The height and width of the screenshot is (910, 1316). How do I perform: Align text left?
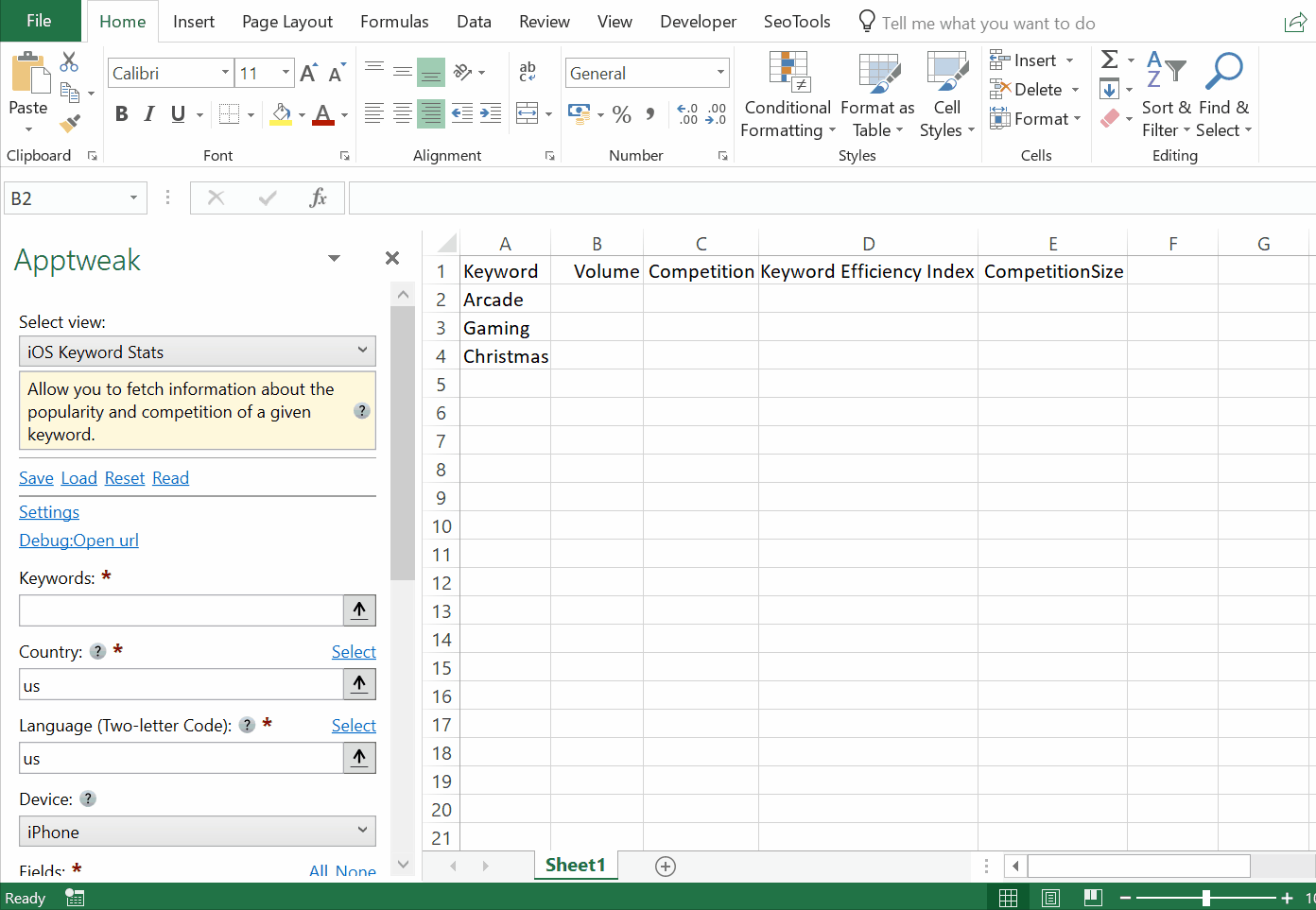coord(374,113)
